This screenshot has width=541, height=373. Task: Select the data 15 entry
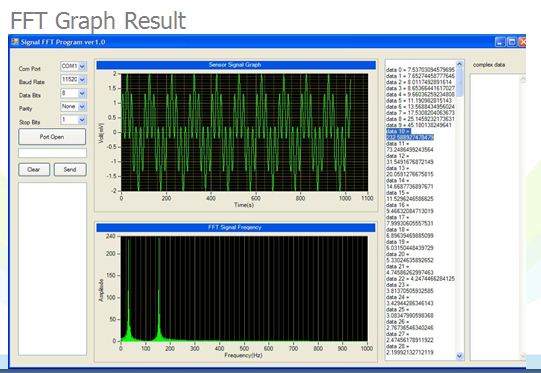point(410,196)
